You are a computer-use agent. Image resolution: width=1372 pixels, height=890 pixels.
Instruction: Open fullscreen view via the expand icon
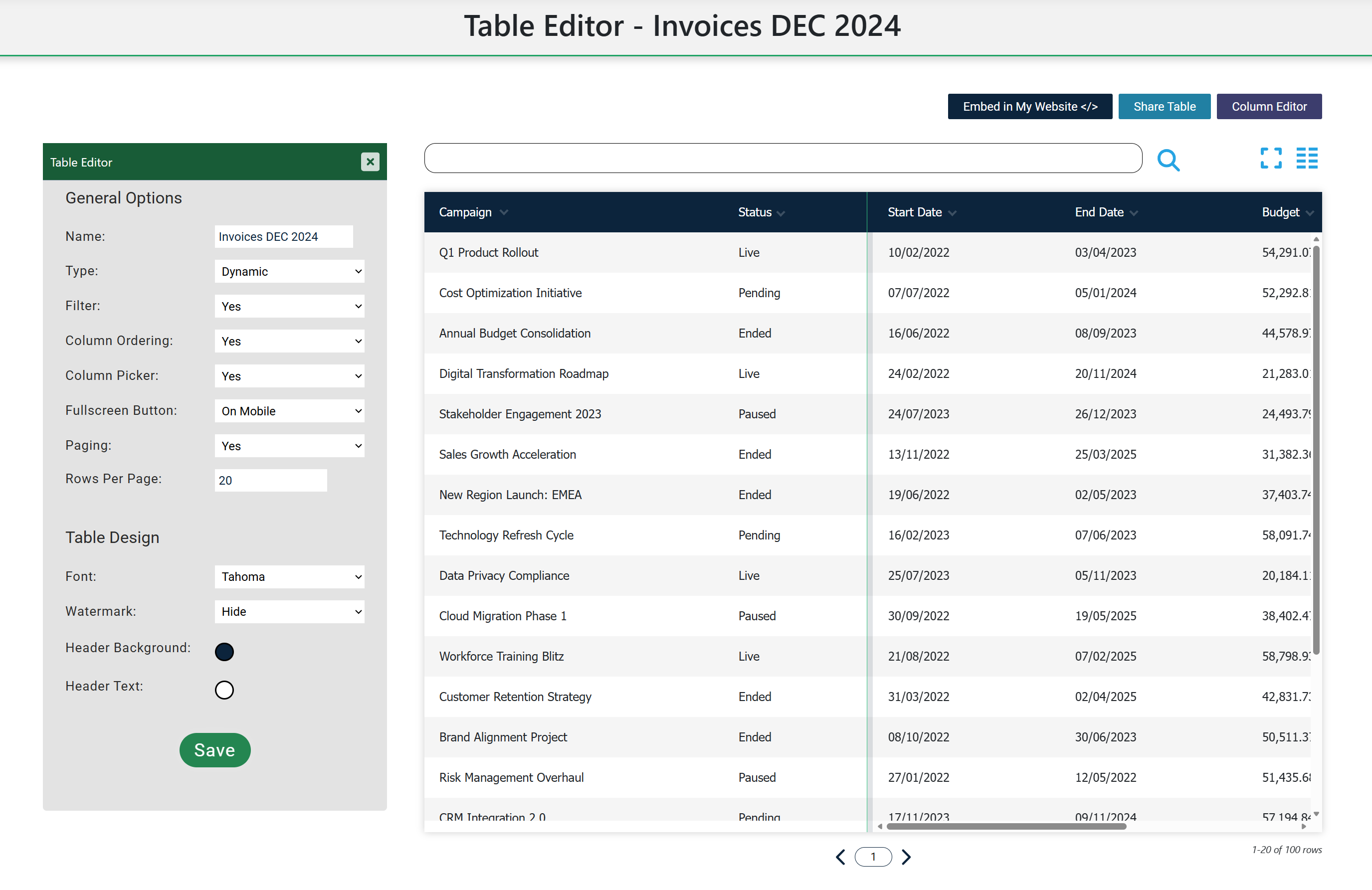pos(1271,158)
